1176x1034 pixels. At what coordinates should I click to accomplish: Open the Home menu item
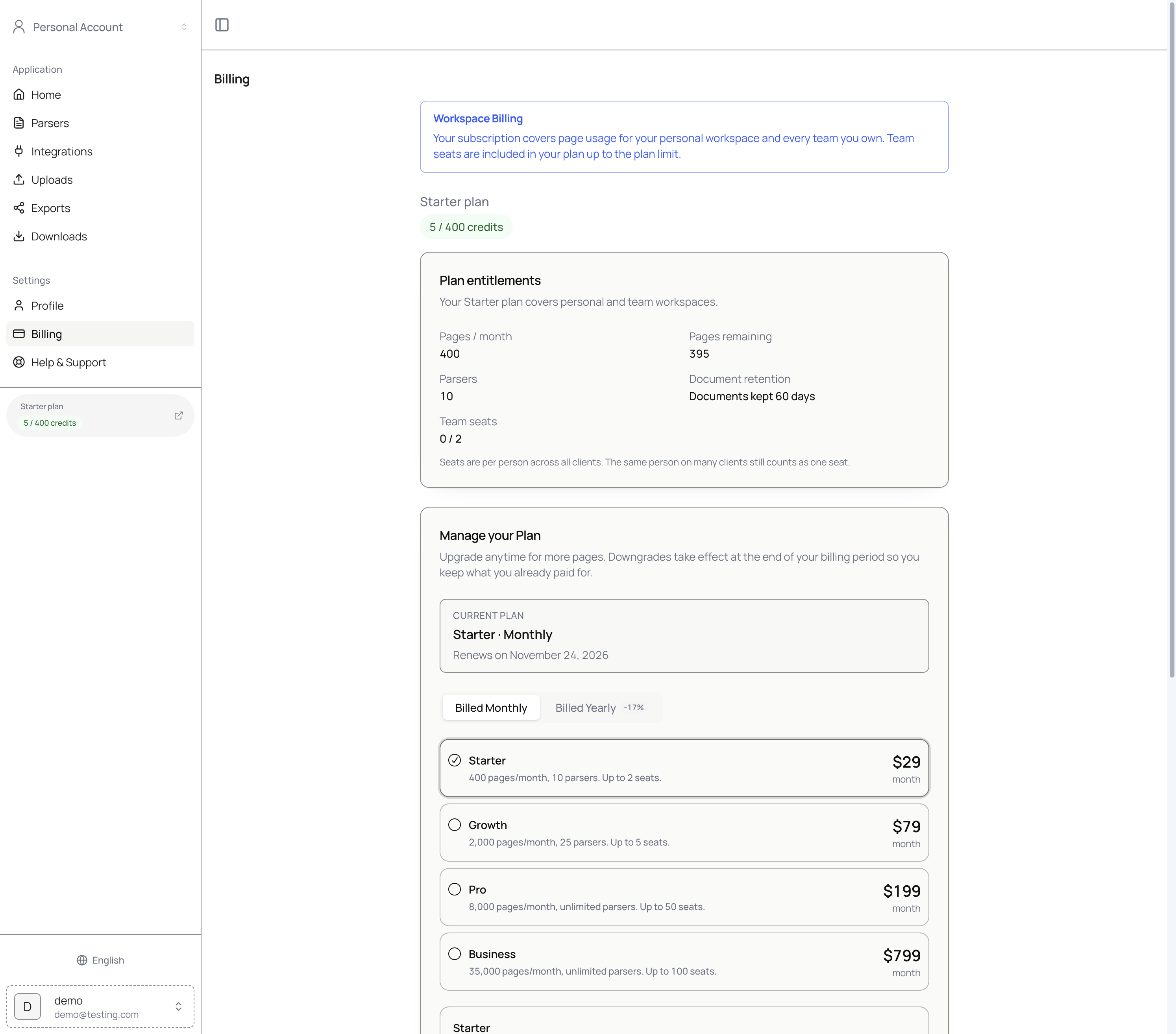pos(100,94)
